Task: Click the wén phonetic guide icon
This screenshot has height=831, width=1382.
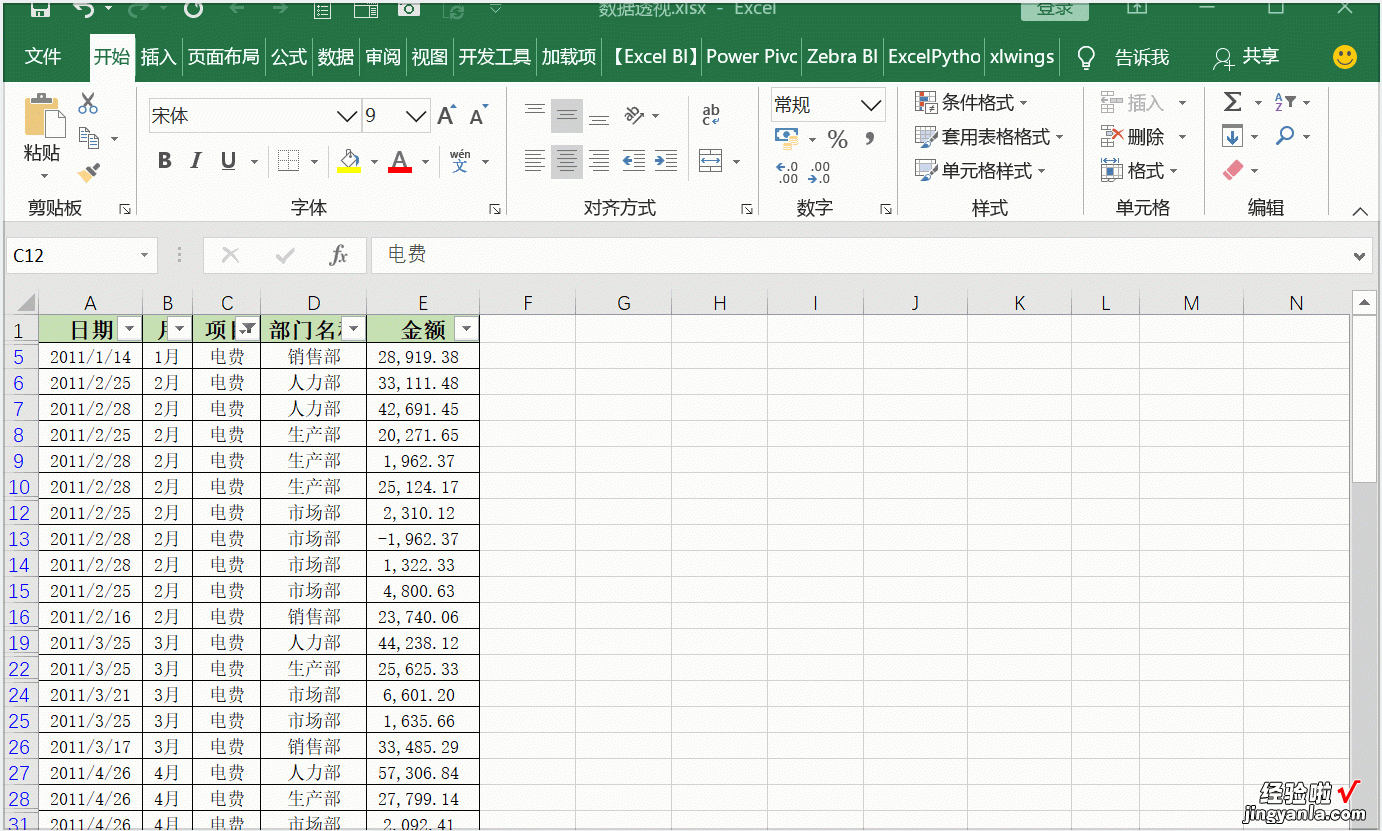Action: point(460,160)
